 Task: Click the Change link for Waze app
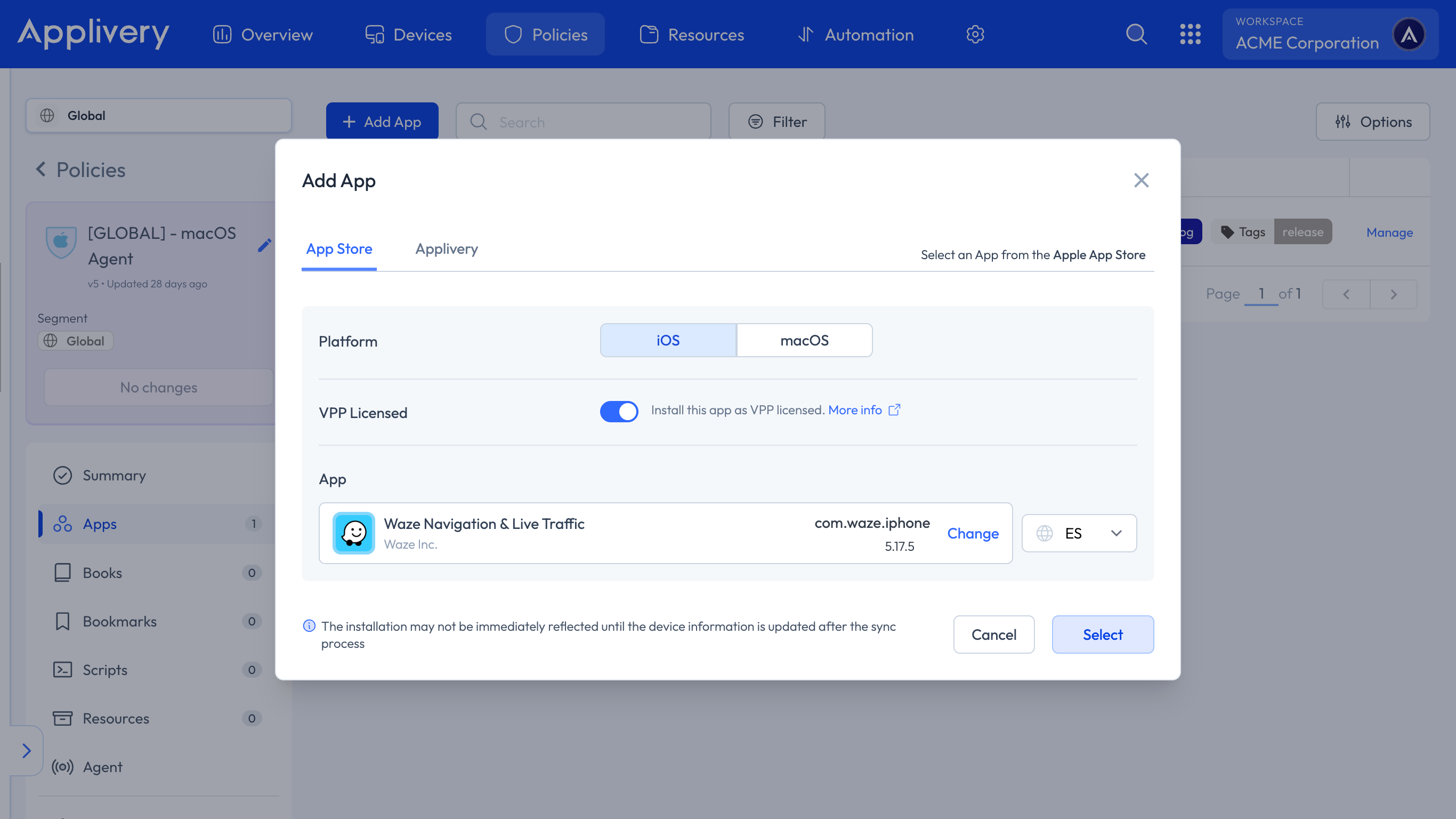coord(972,533)
